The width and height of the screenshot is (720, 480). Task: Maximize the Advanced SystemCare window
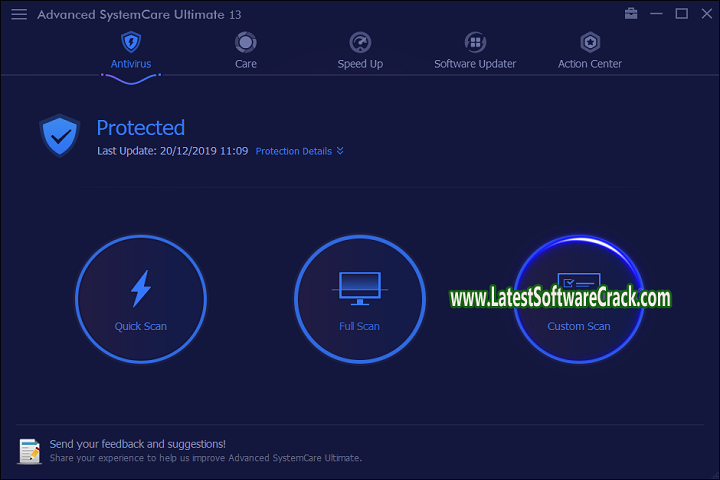point(681,14)
